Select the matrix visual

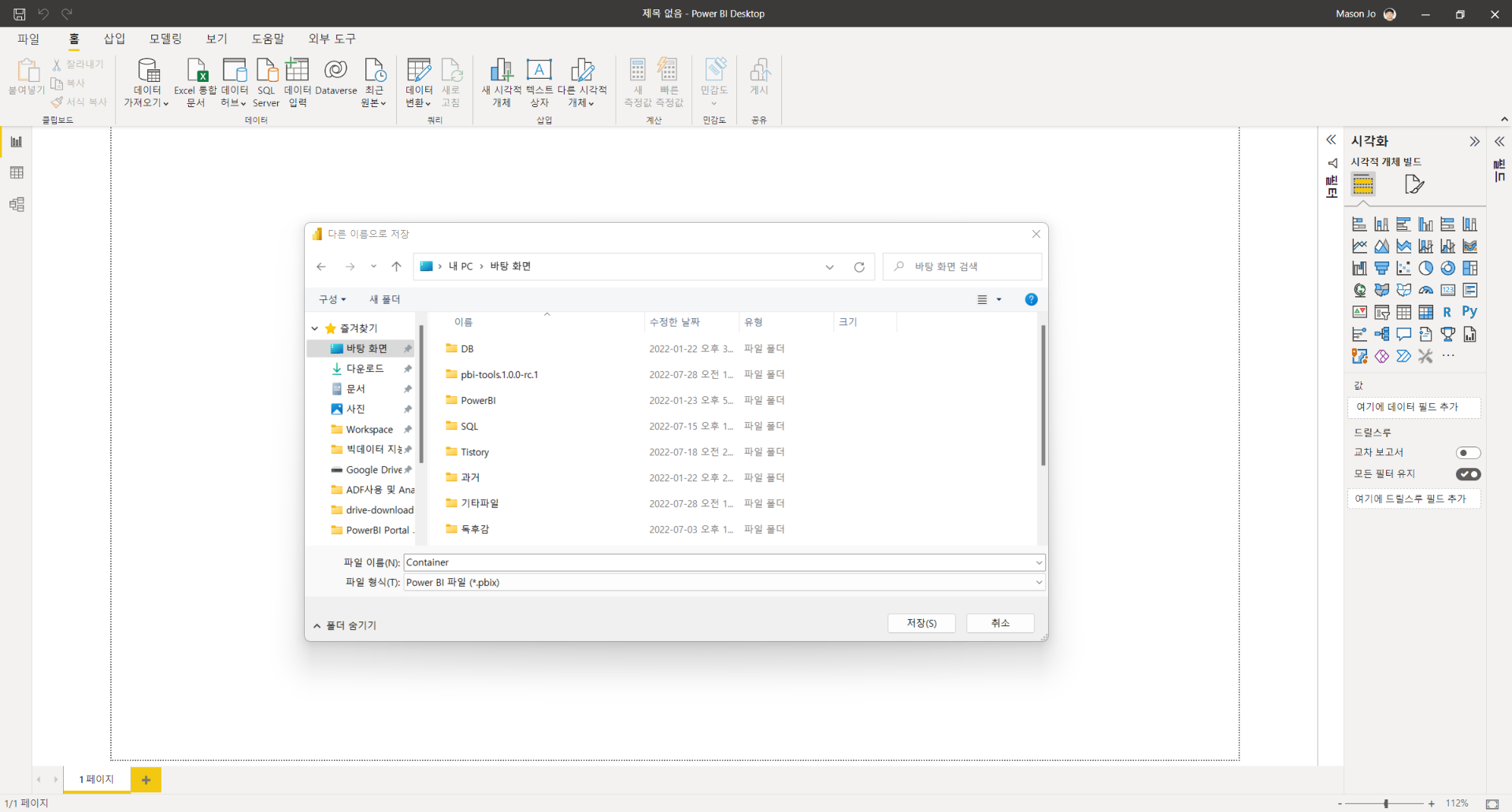[1425, 313]
